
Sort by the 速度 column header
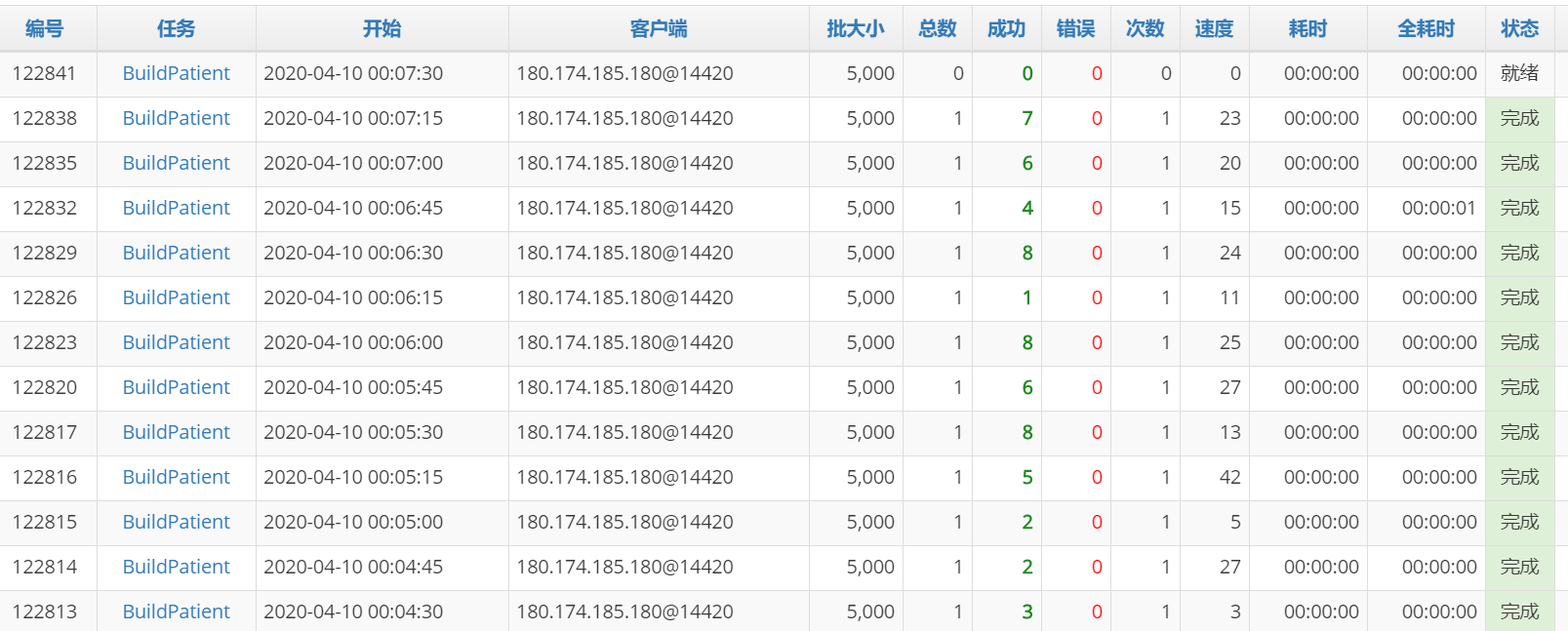point(1215,29)
